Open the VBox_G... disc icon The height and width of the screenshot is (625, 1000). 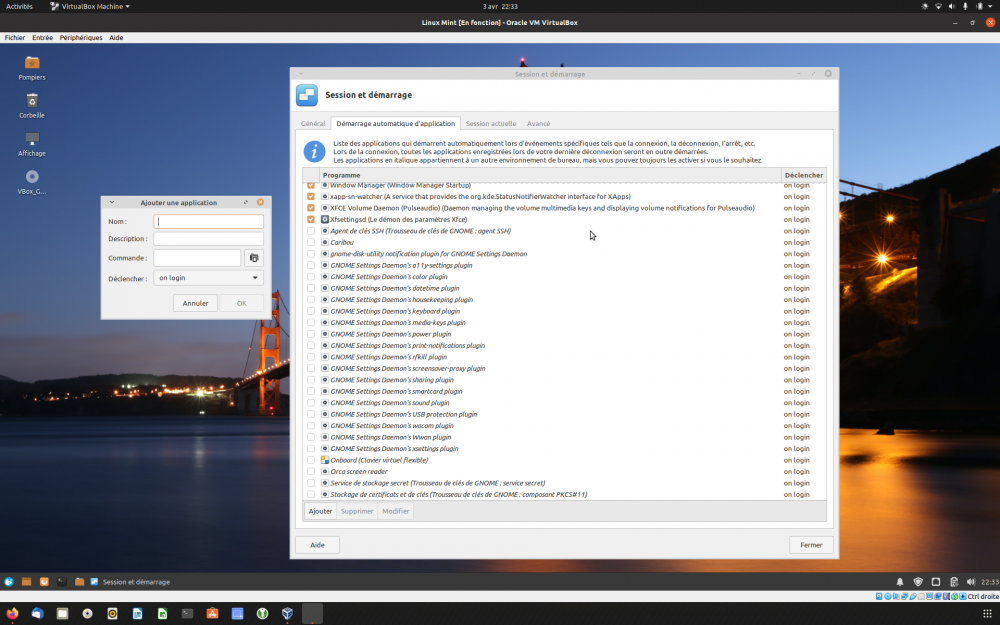pos(32,177)
